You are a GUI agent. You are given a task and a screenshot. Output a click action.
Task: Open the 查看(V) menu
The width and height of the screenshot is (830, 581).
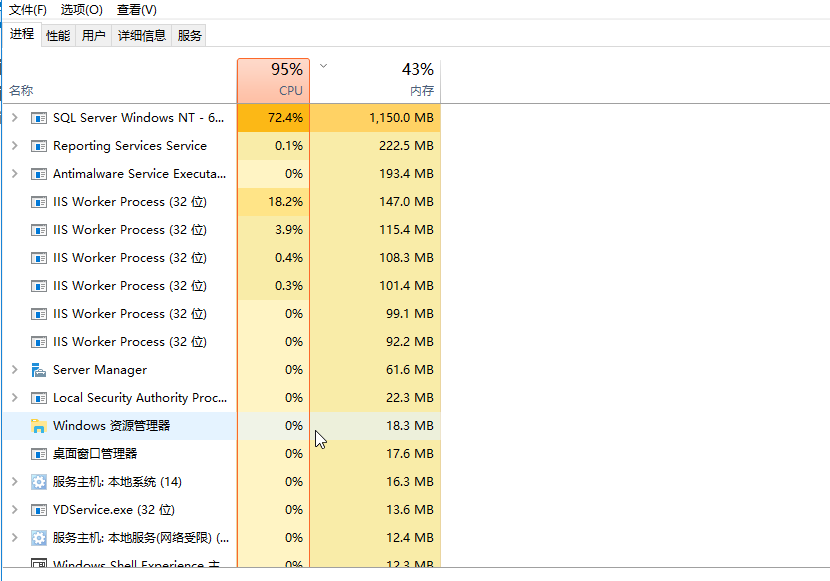click(137, 10)
